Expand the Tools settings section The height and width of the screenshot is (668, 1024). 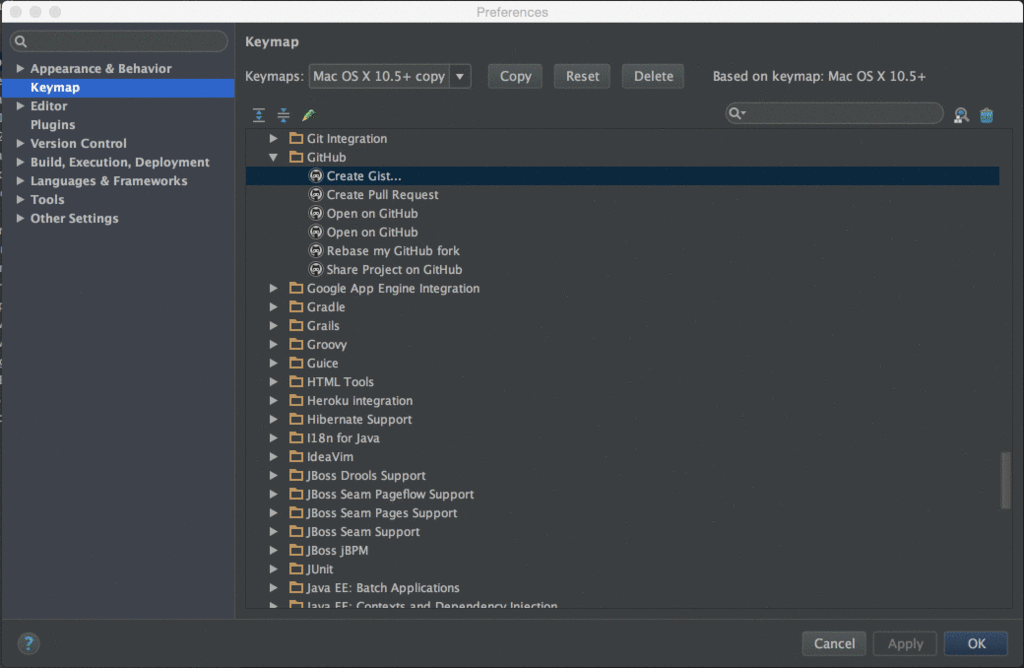pyautogui.click(x=20, y=199)
